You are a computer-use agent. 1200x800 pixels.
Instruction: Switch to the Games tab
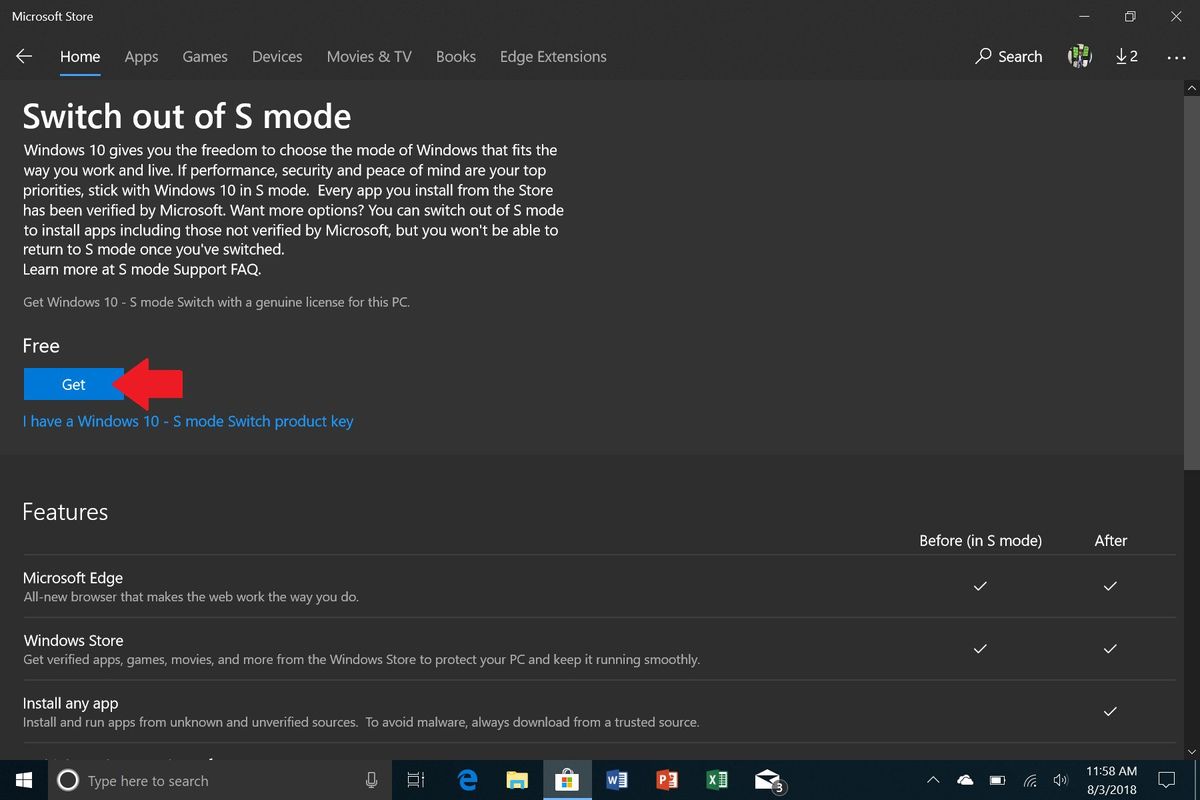(x=204, y=57)
